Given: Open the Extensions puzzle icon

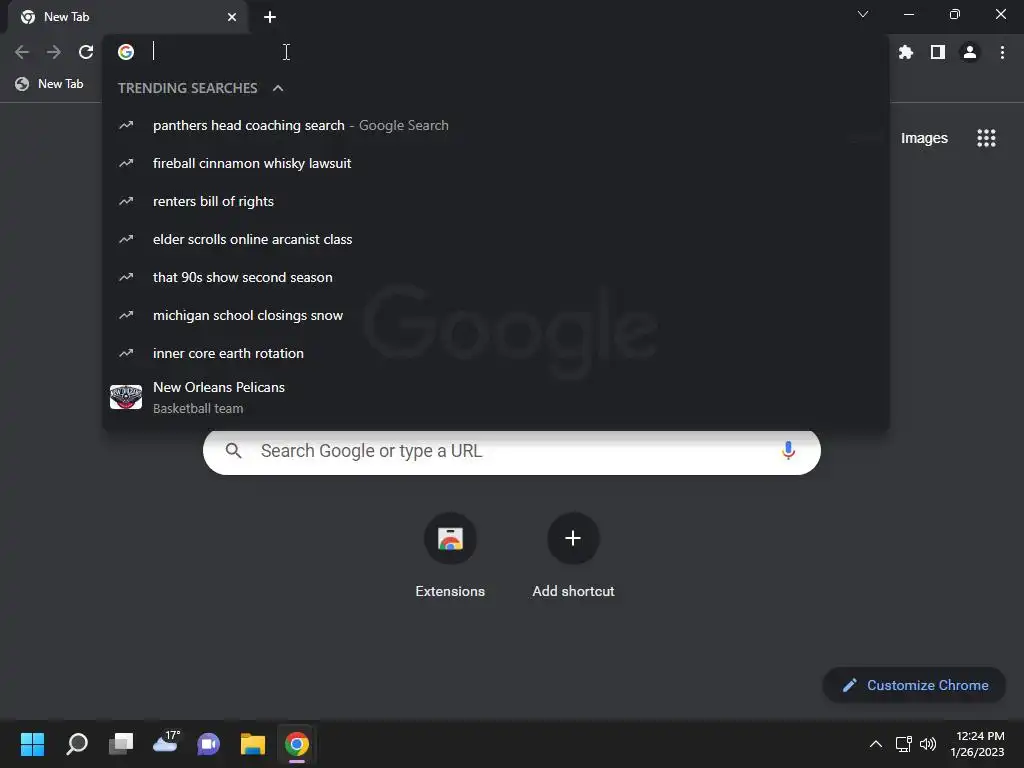Looking at the screenshot, I should pyautogui.click(x=906, y=52).
